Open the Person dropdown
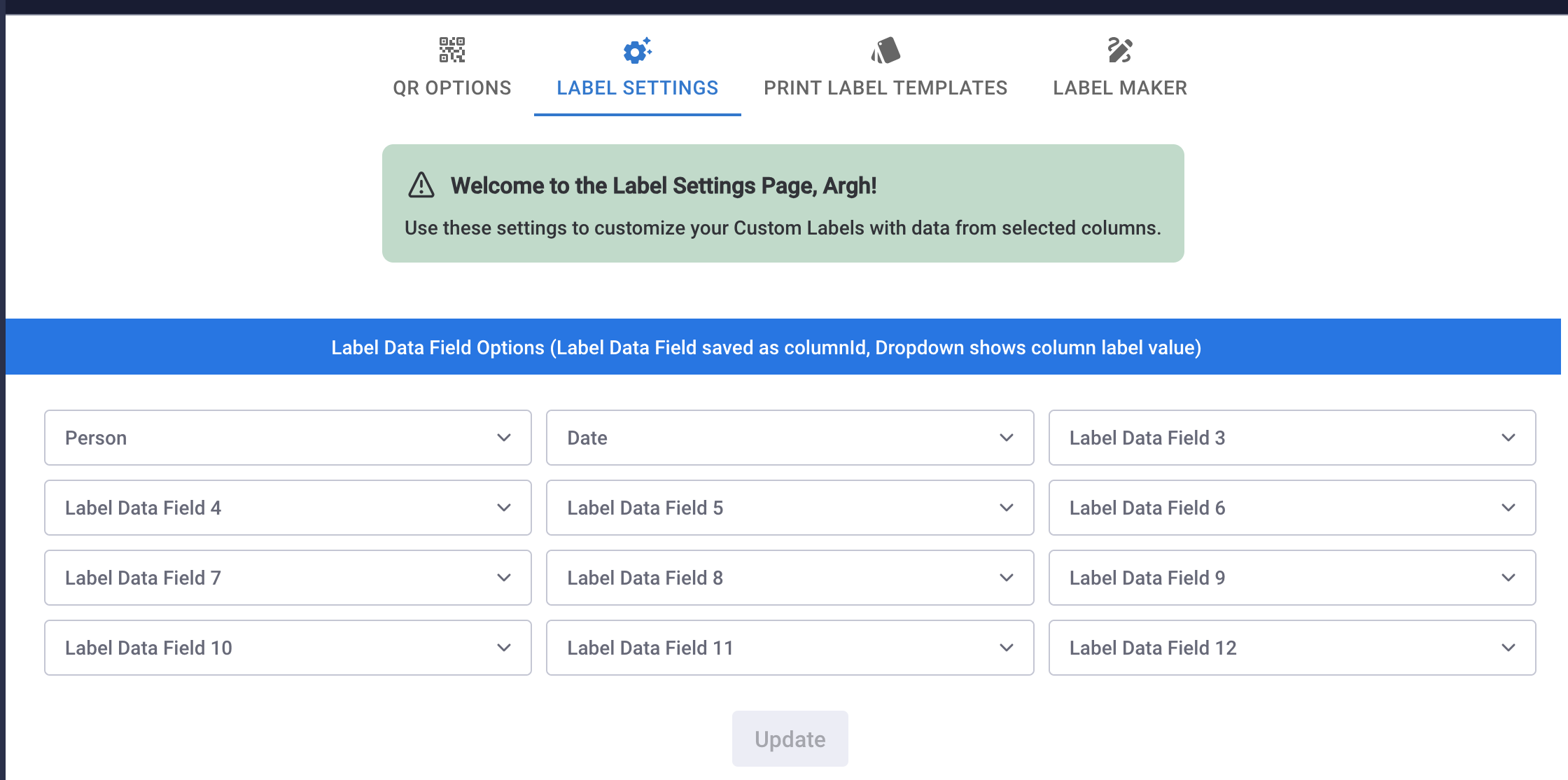 pos(288,438)
